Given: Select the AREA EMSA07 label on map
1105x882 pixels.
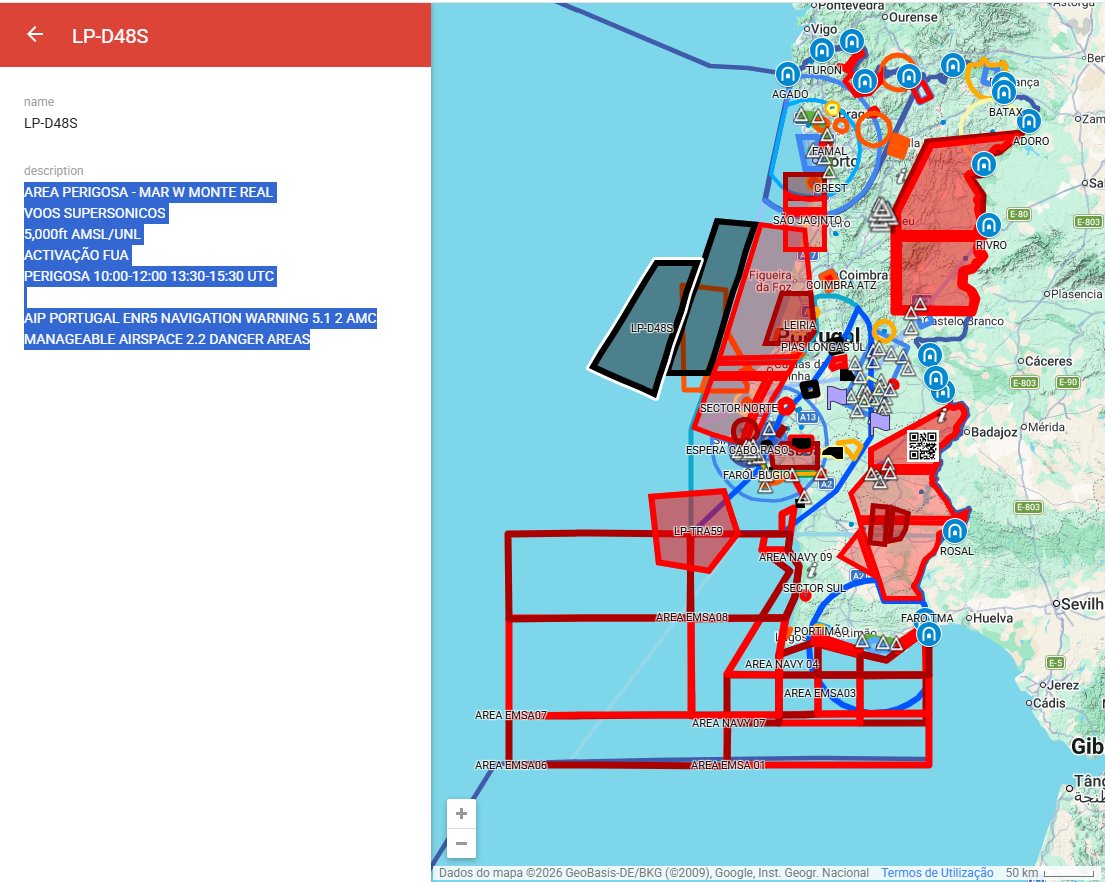Looking at the screenshot, I should 511,715.
